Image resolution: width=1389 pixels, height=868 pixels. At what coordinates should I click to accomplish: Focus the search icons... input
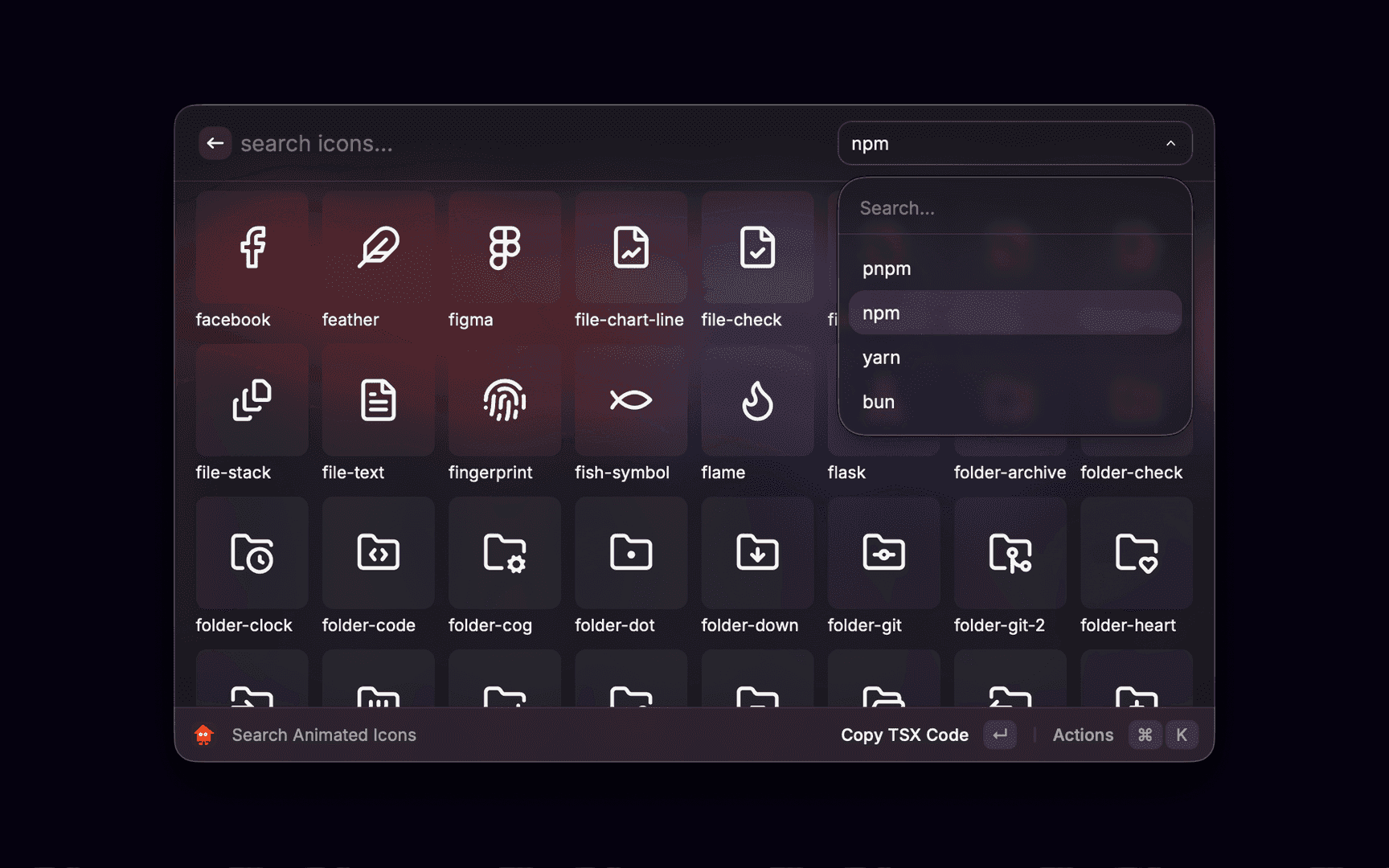pyautogui.click(x=531, y=143)
